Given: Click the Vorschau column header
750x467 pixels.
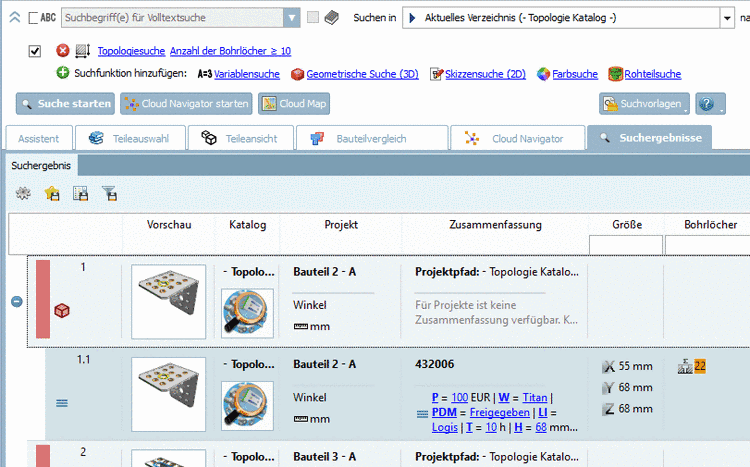Looking at the screenshot, I should 169,224.
